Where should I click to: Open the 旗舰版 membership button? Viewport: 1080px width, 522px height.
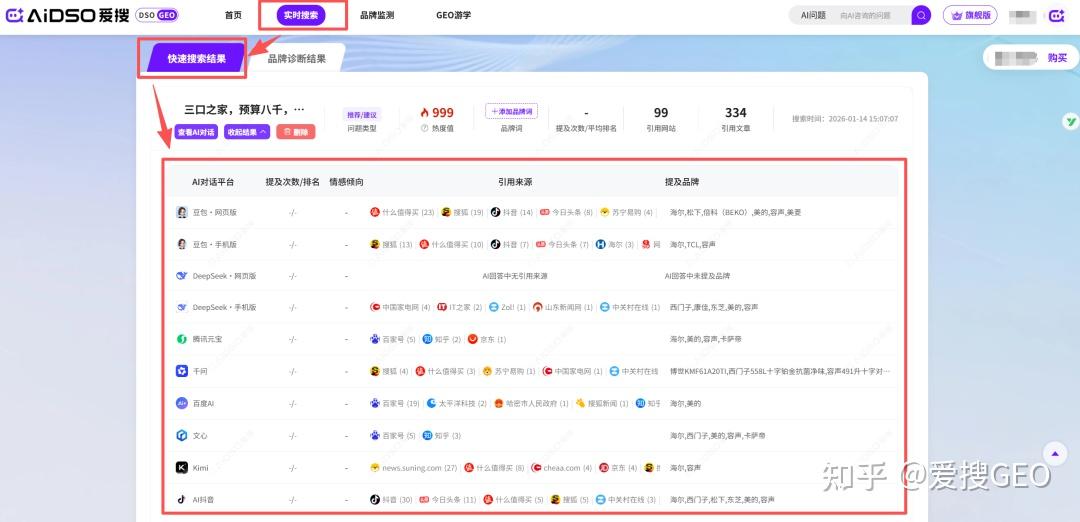(x=970, y=15)
